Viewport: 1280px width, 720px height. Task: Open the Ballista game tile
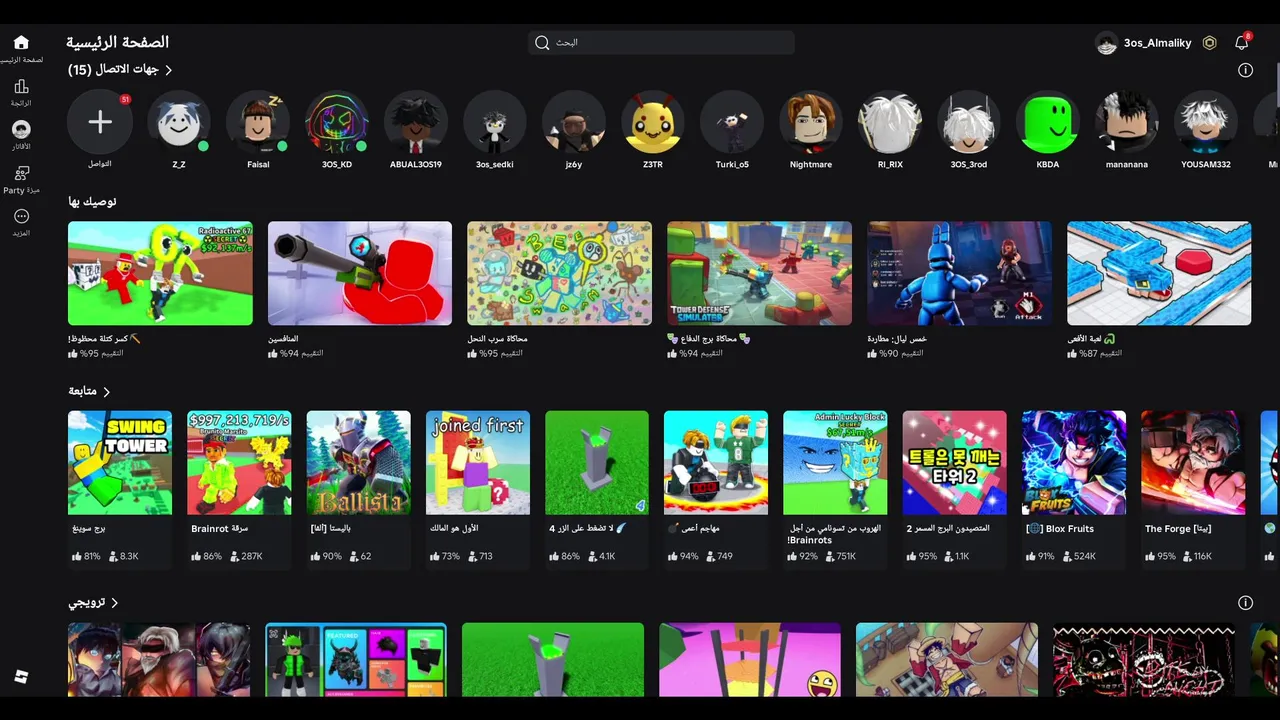[x=358, y=463]
